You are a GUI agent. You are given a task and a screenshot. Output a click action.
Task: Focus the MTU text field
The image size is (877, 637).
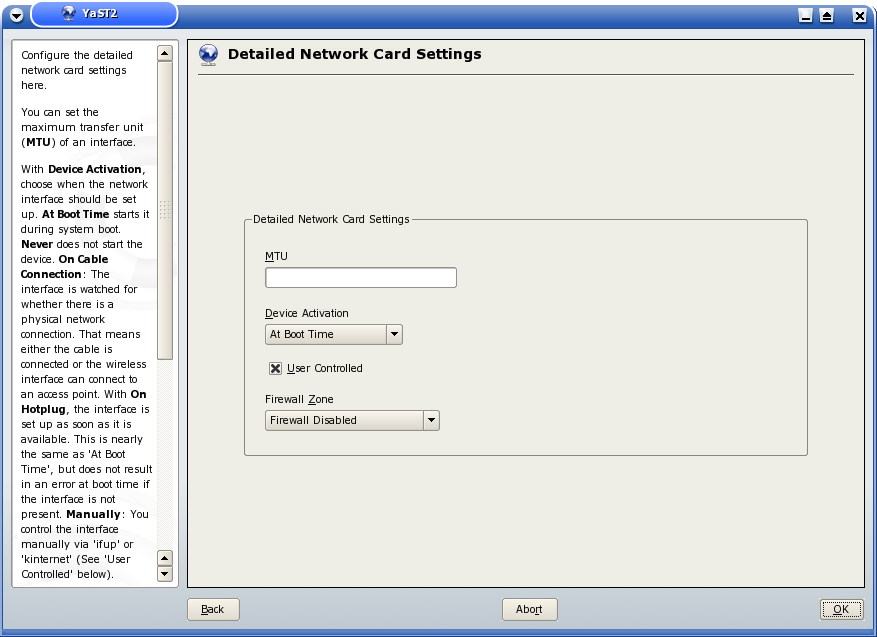(360, 277)
